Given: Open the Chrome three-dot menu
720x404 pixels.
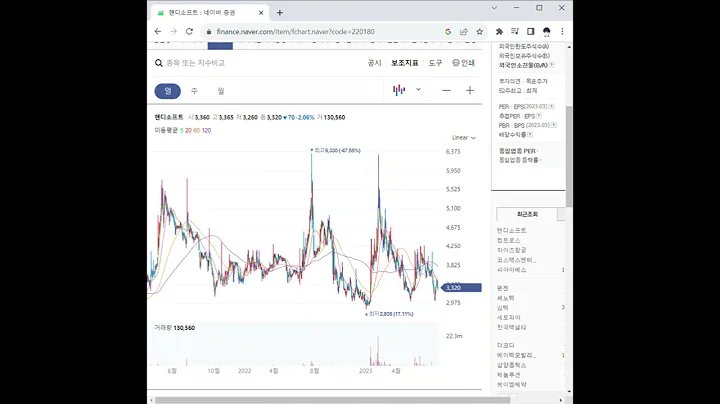Looking at the screenshot, I should [x=562, y=31].
